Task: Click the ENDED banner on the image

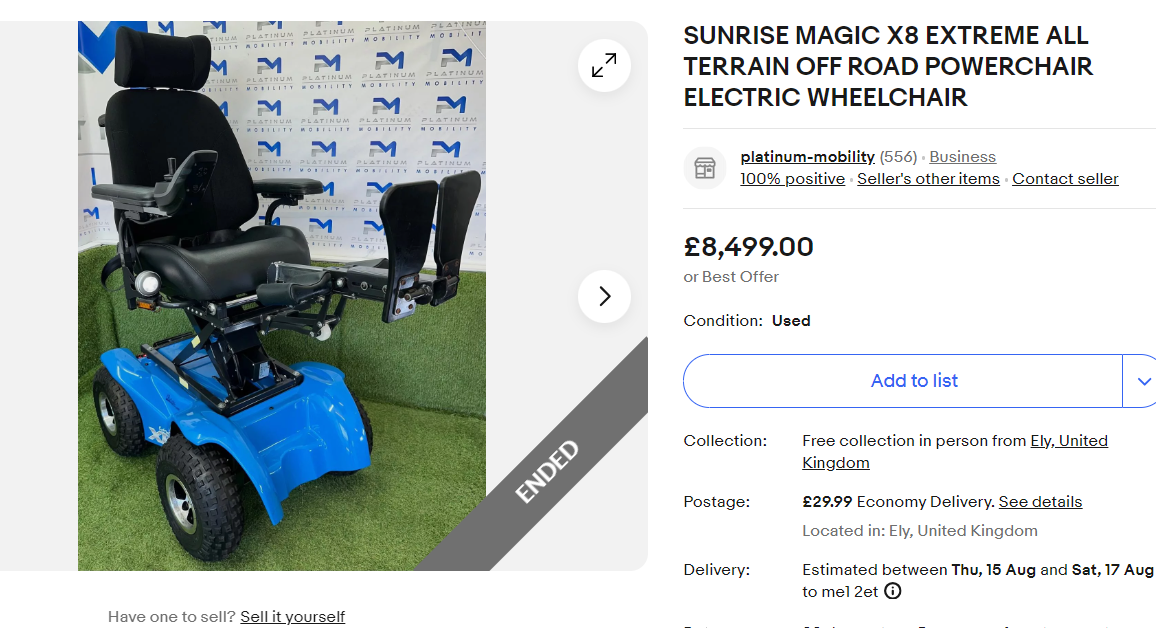Action: pos(548,470)
